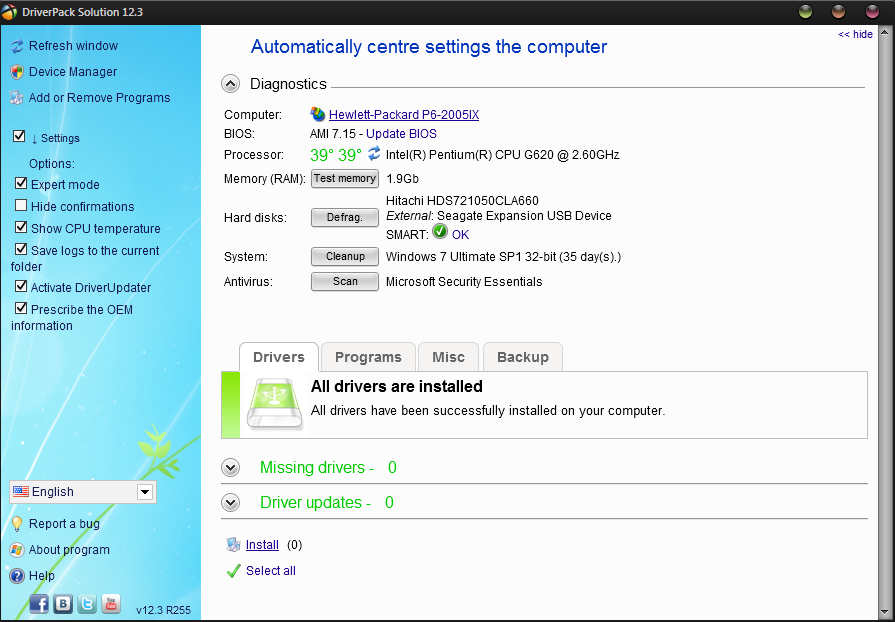Open the Twitter bird icon
Screen dimensions: 895x622
click(x=87, y=604)
